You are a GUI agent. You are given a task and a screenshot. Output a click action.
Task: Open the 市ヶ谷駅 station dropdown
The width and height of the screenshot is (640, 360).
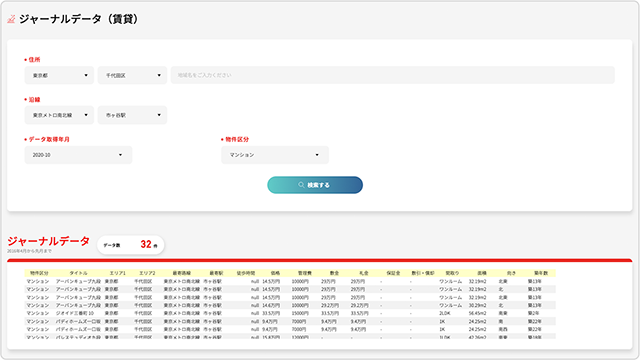[x=132, y=115]
